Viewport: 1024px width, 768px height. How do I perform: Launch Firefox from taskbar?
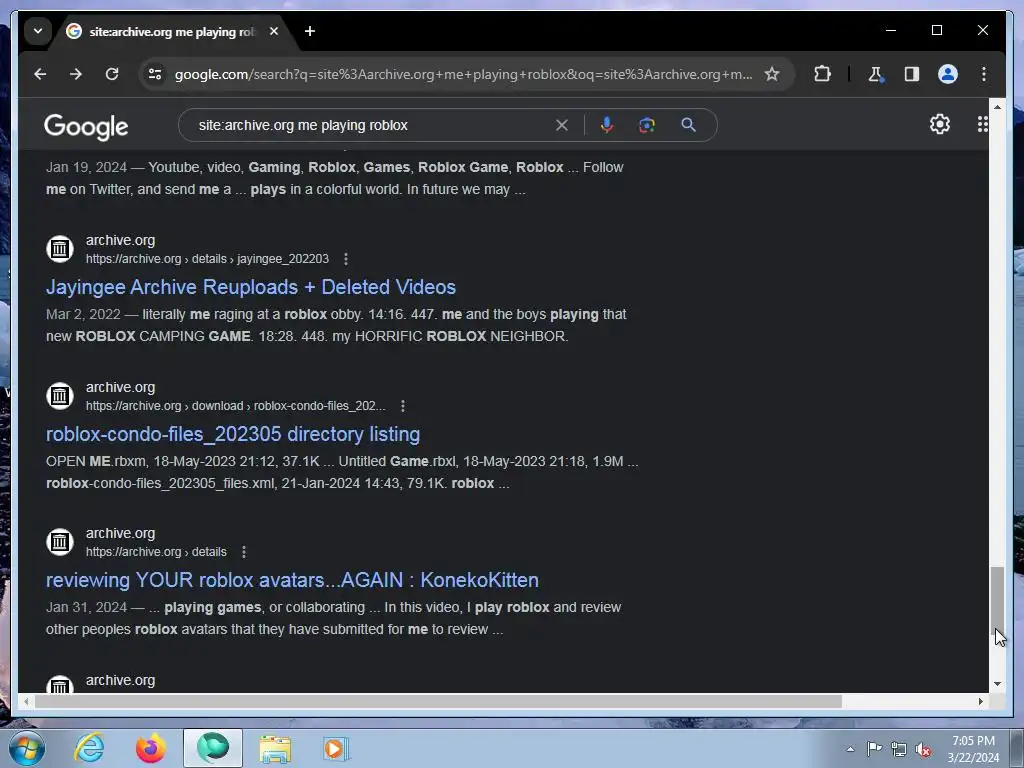(x=150, y=748)
